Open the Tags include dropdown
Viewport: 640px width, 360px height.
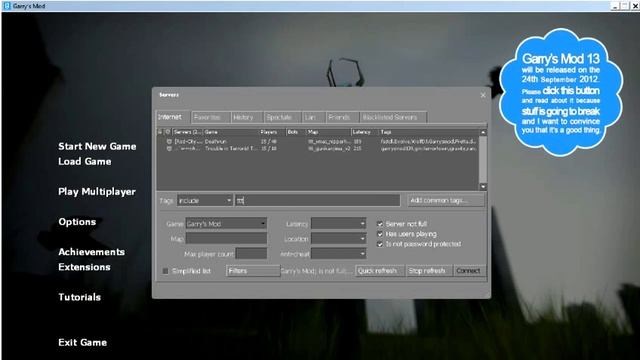tap(205, 200)
